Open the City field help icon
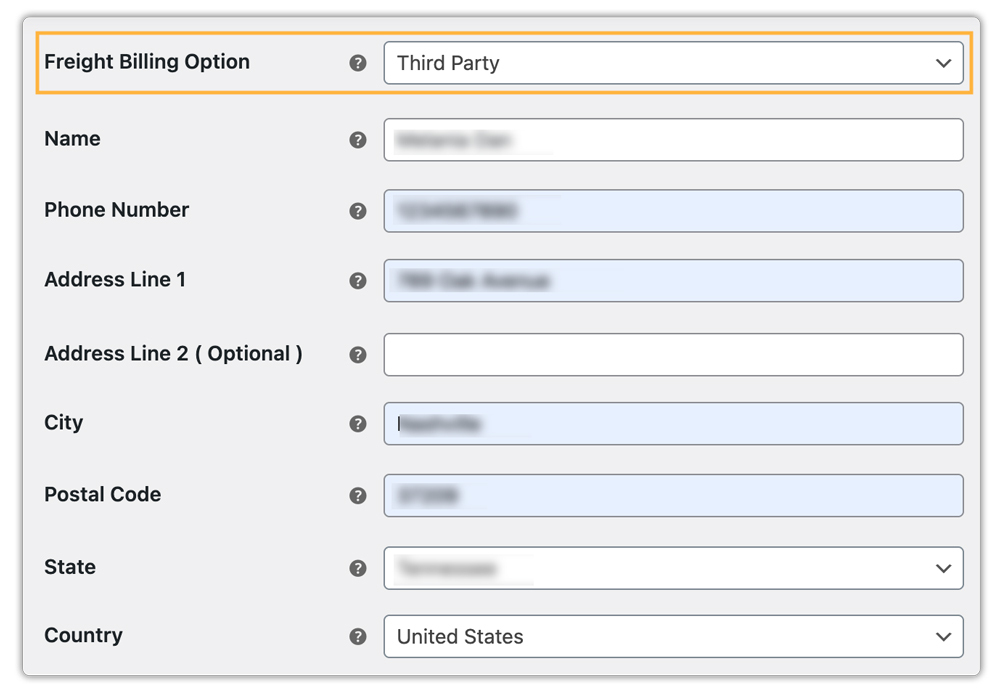1000x697 pixels. 358,424
